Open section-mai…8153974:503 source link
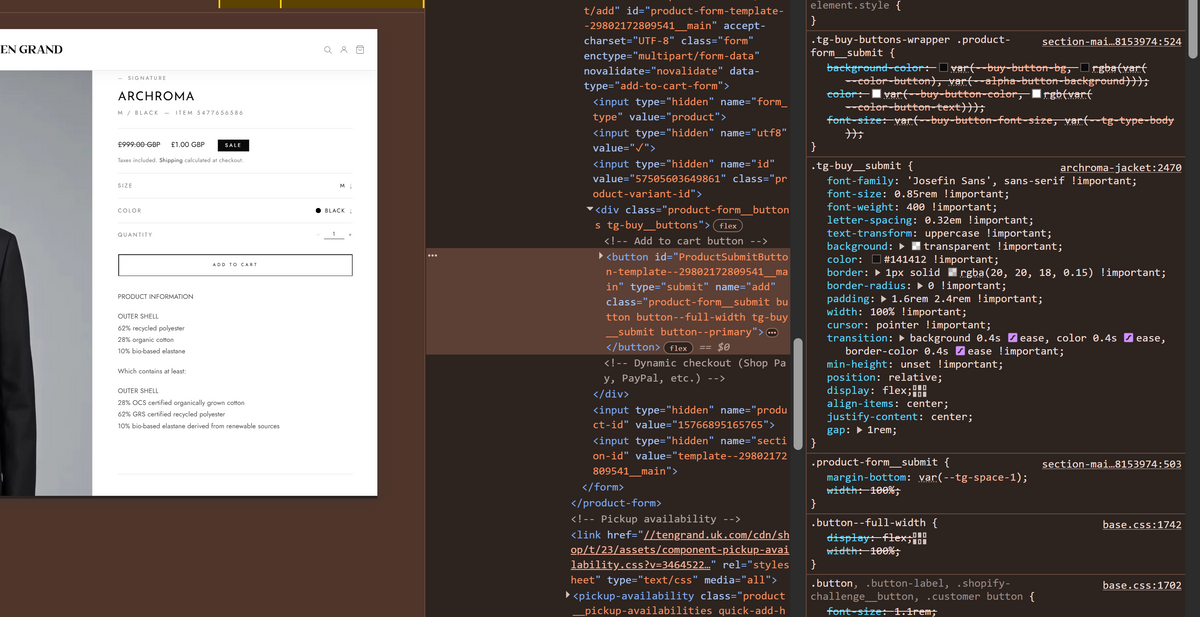 coord(1111,464)
